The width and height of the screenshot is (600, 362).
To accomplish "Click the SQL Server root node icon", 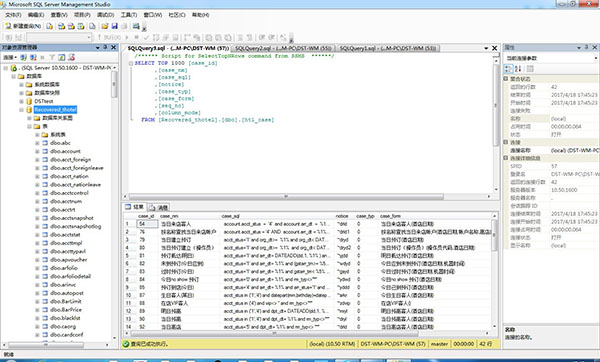I will 14,68.
